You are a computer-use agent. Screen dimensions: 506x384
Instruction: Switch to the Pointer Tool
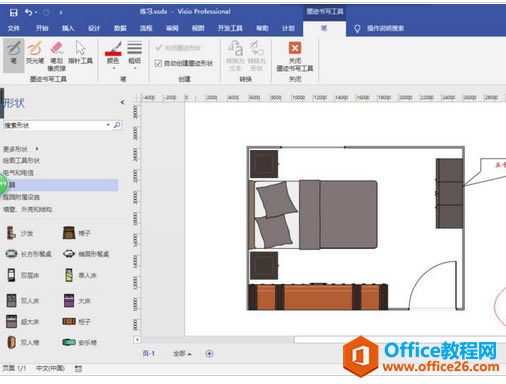pos(80,53)
